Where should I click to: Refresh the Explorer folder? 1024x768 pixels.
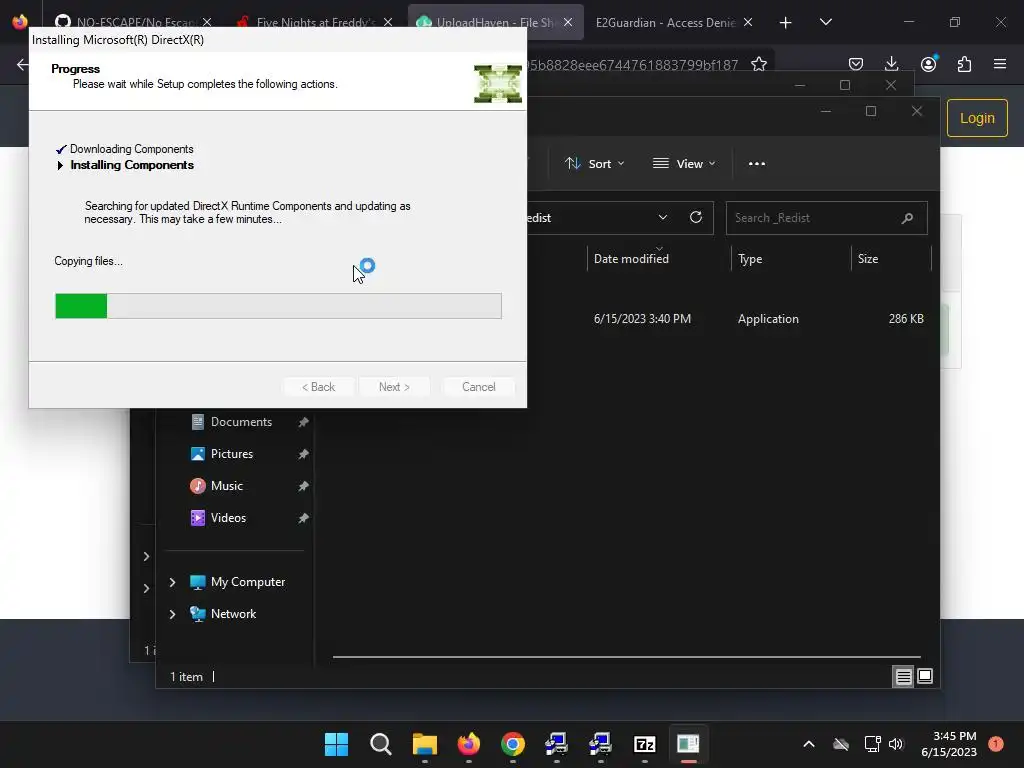696,217
